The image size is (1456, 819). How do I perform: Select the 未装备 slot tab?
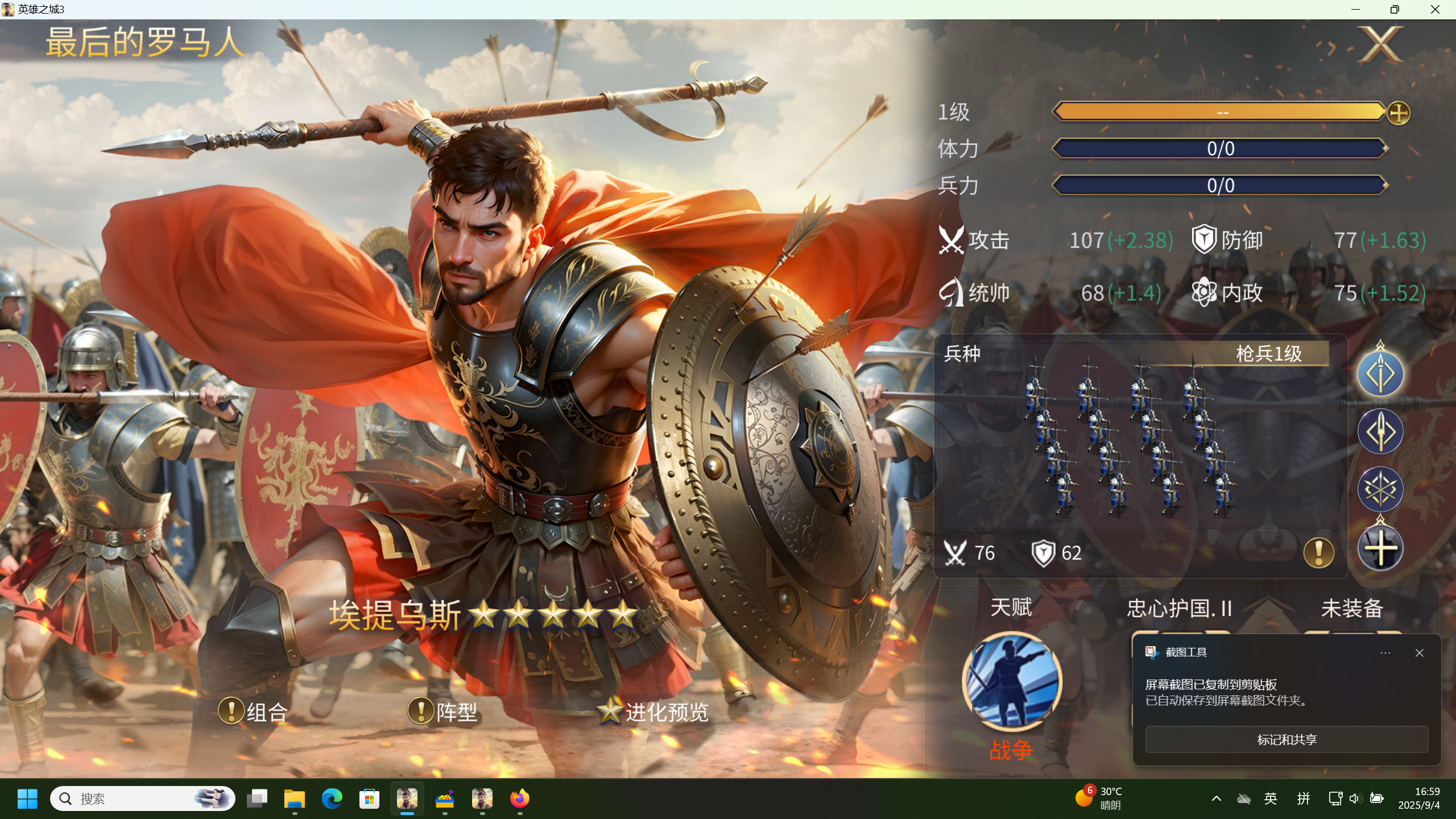(1352, 608)
